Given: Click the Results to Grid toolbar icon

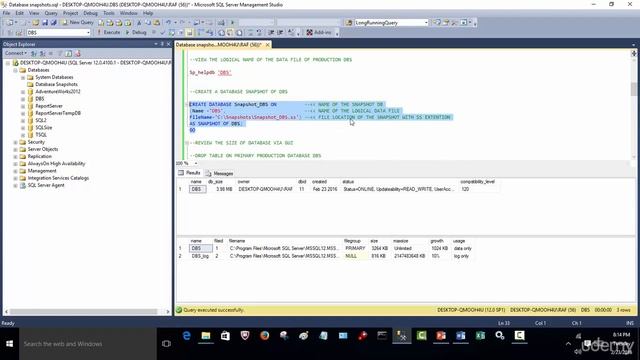Looking at the screenshot, I should point(230,32).
